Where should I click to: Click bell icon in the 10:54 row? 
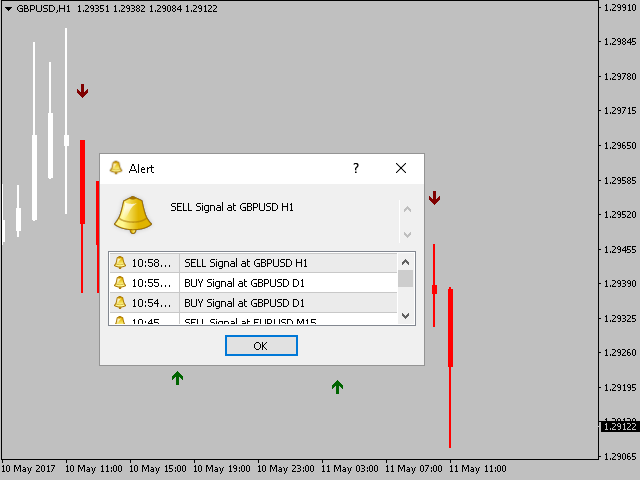click(120, 302)
